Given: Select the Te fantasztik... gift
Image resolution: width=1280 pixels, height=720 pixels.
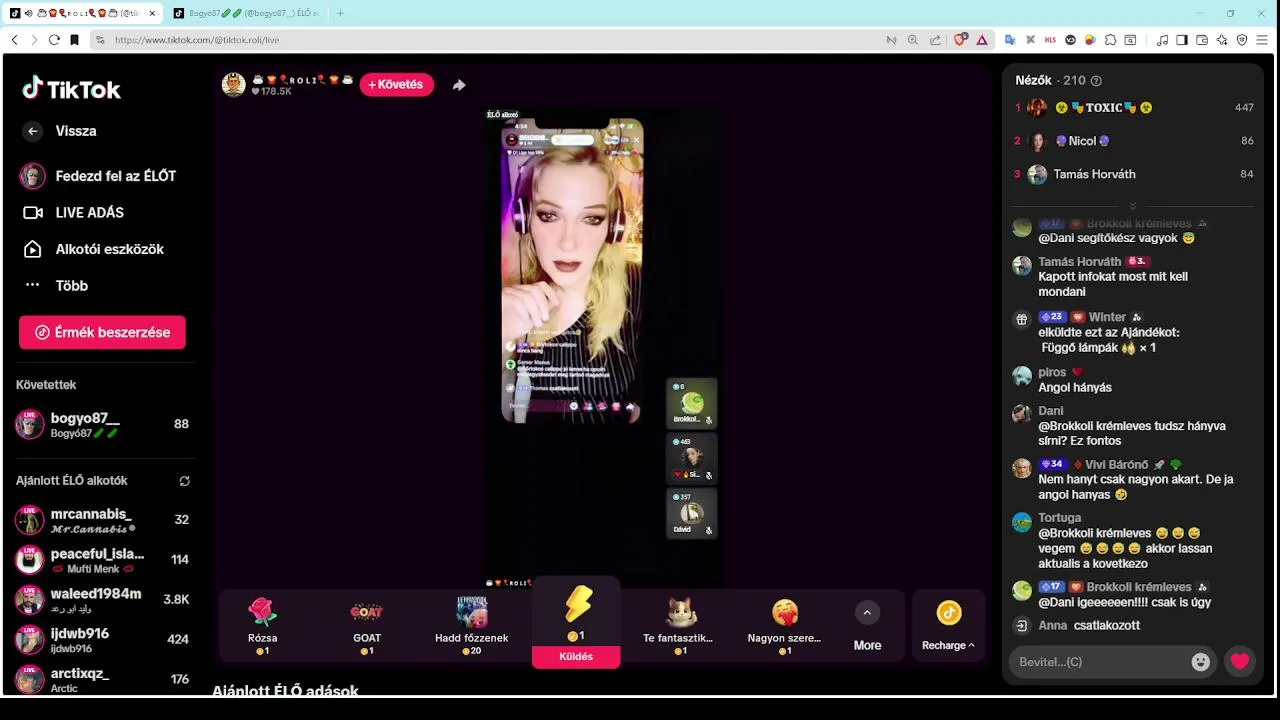Looking at the screenshot, I should [680, 625].
